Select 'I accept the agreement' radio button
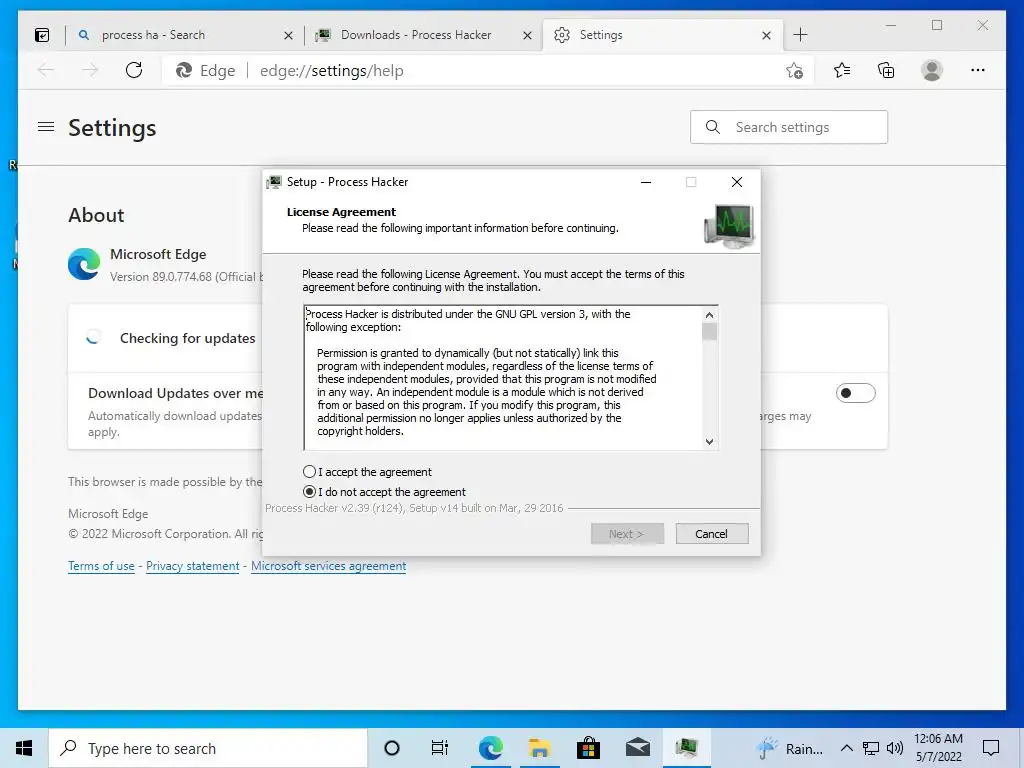Screen dimensions: 1024x768 point(310,472)
